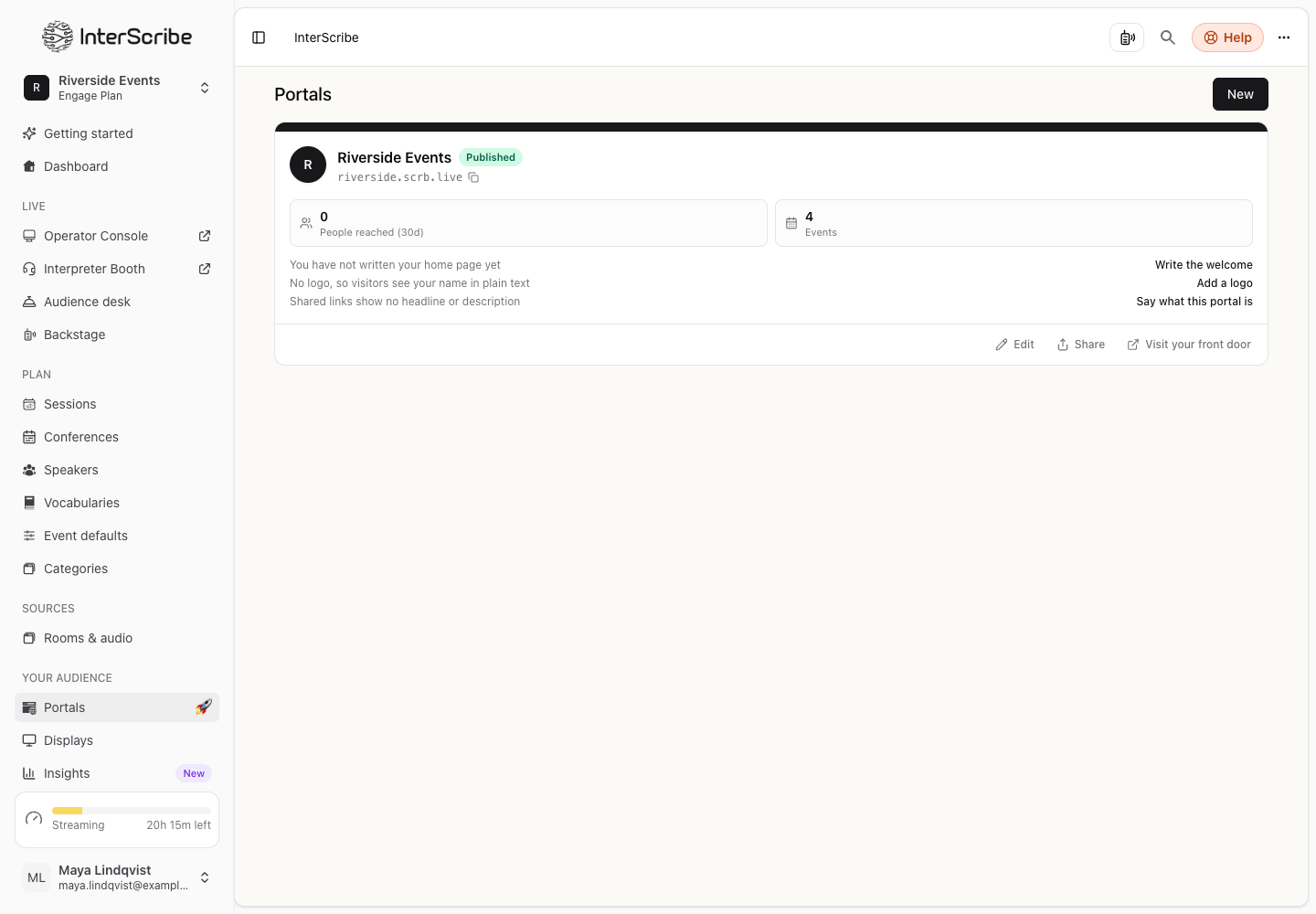Open Getting started page
Image resolution: width=1316 pixels, height=914 pixels.
(x=117, y=133)
